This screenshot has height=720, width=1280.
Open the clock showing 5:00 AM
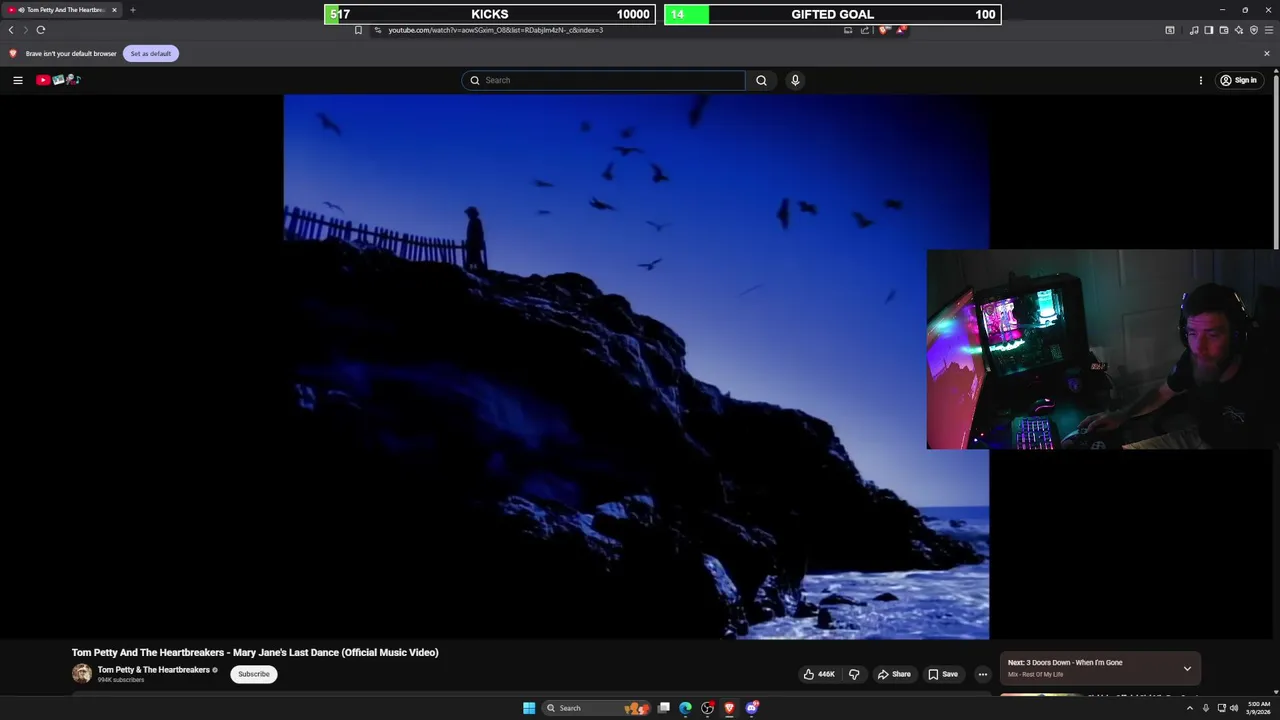(1258, 708)
